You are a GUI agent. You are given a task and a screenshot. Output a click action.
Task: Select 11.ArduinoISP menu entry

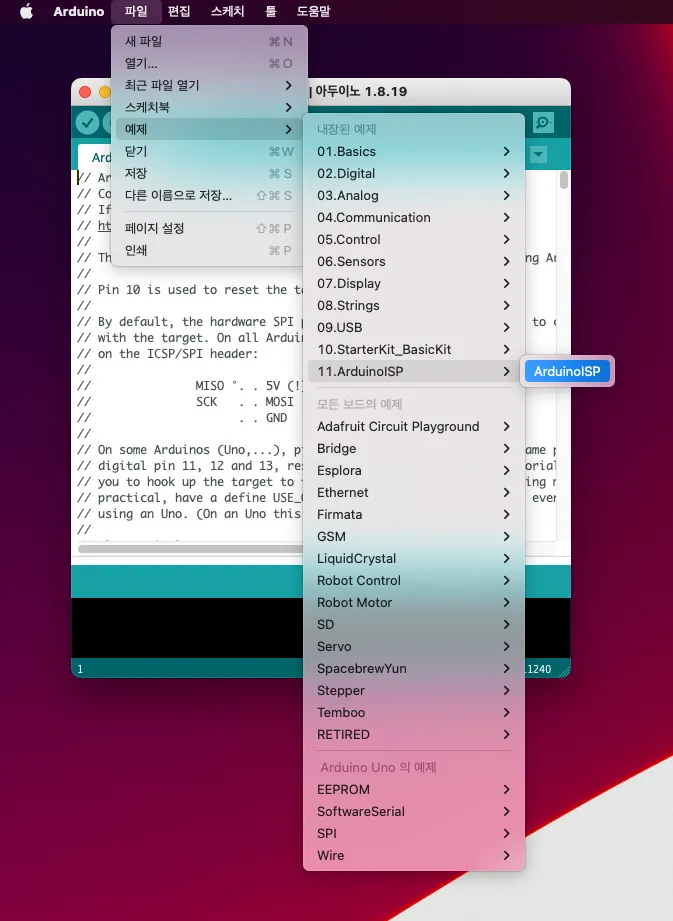413,372
